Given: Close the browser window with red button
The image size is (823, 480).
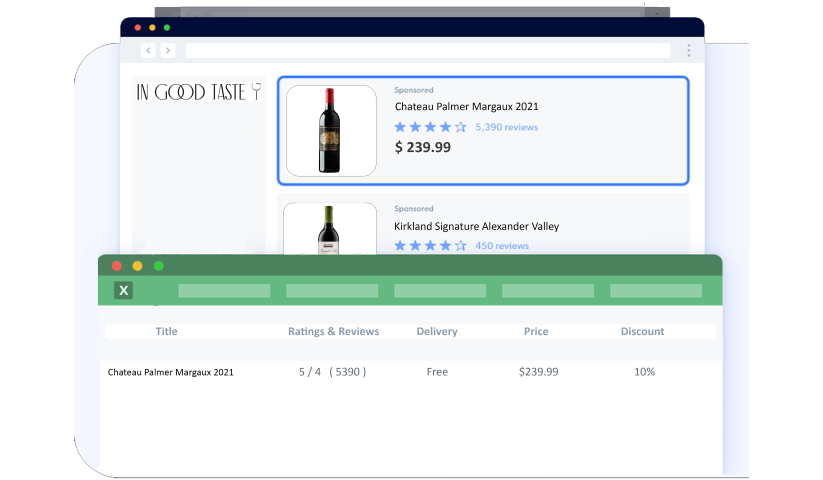Looking at the screenshot, I should point(138,27).
